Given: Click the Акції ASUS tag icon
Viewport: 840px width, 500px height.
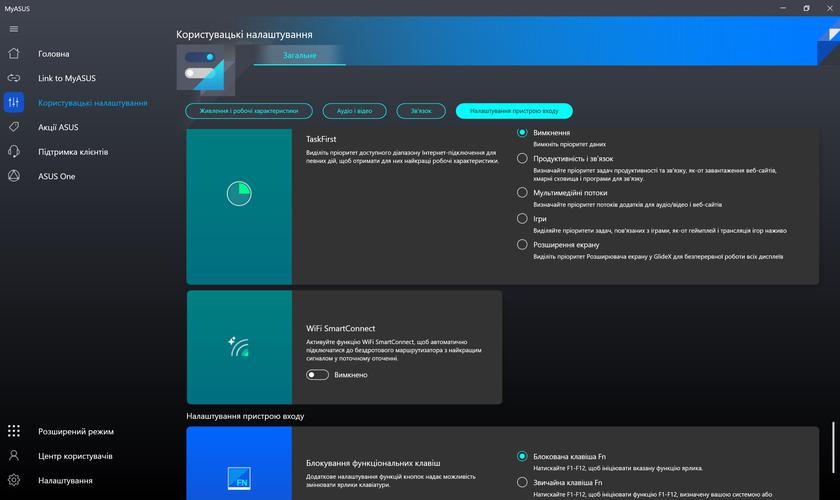Looking at the screenshot, I should (14, 127).
